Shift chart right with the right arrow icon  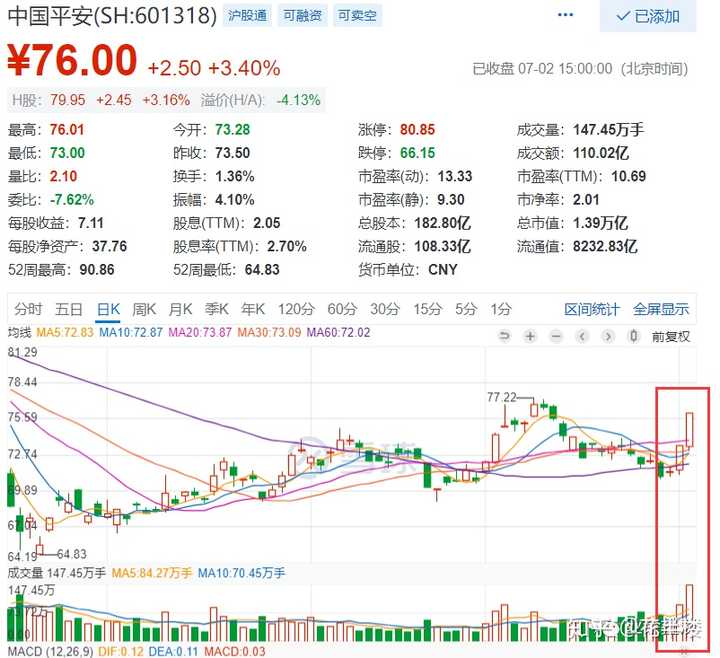(608, 337)
